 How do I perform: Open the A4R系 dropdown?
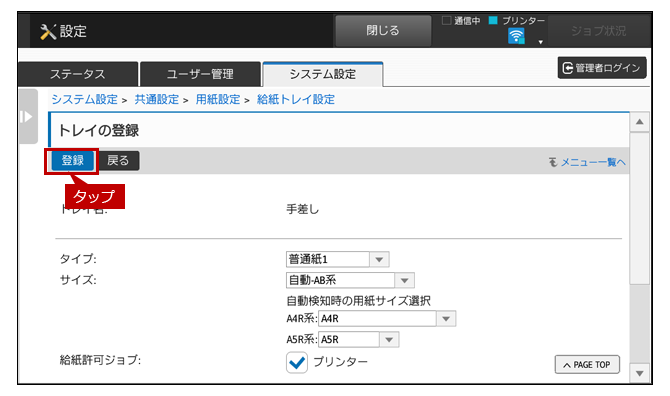387,319
